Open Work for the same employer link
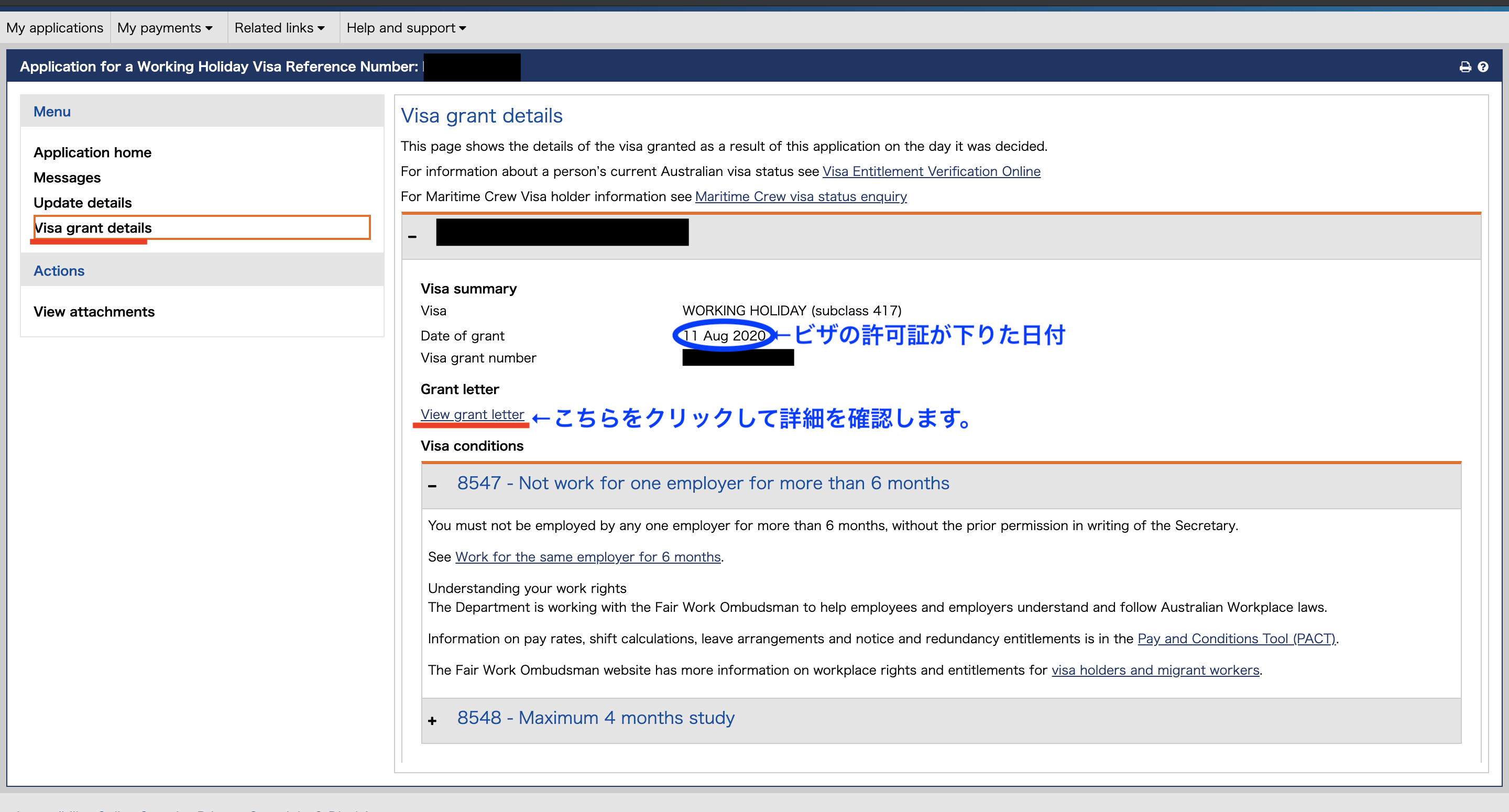Viewport: 1509px width, 812px height. (587, 556)
